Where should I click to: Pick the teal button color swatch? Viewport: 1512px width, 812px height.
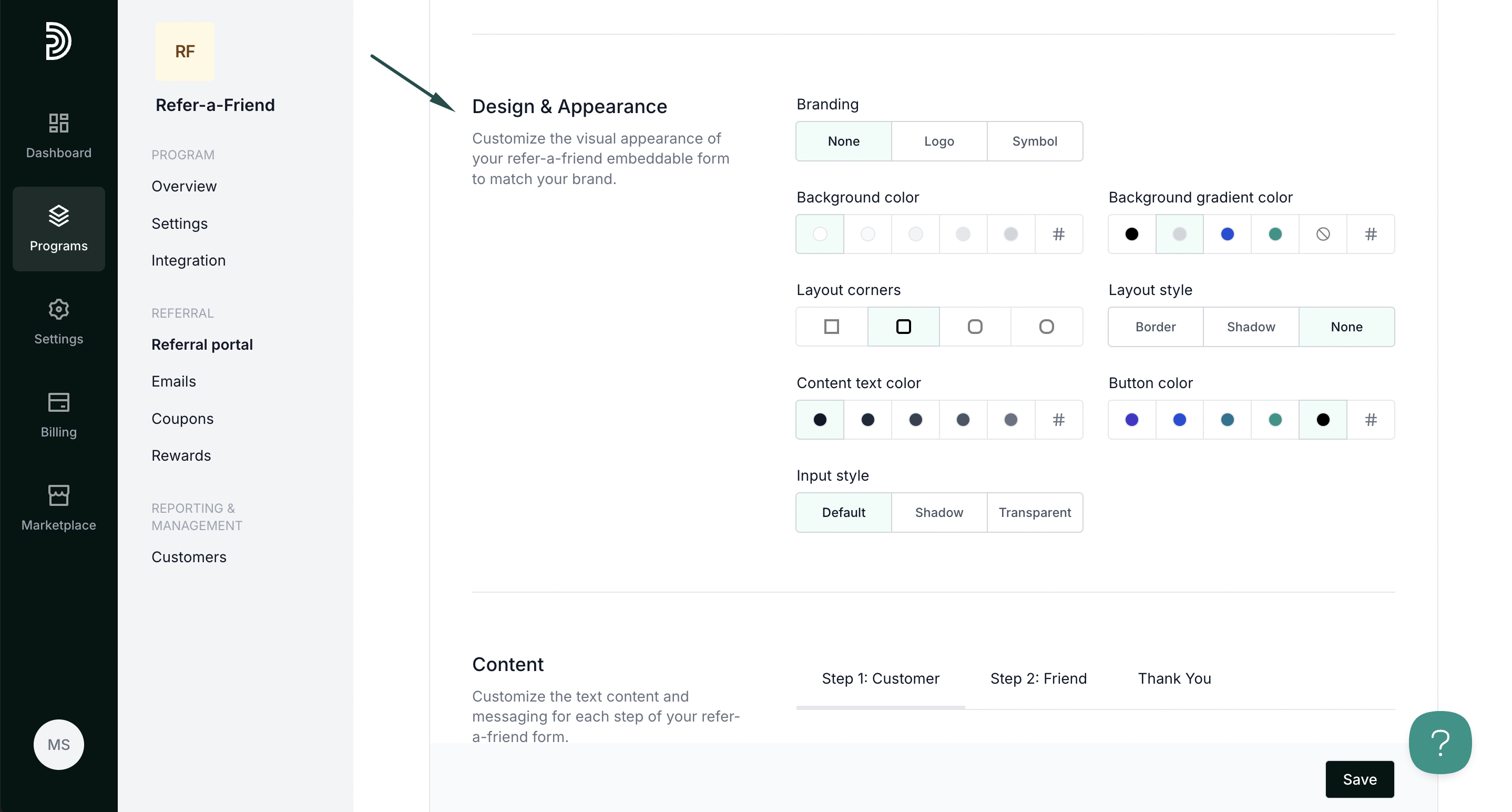(x=1275, y=420)
